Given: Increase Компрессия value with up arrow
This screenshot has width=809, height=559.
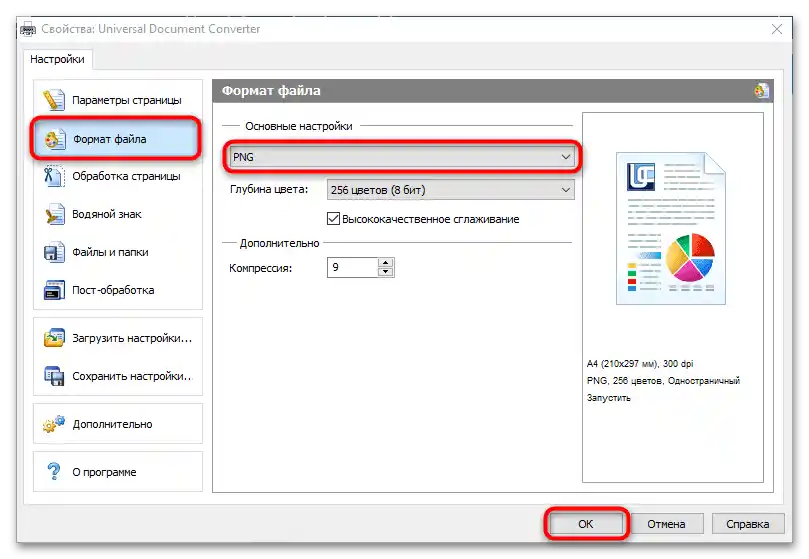Looking at the screenshot, I should point(385,263).
